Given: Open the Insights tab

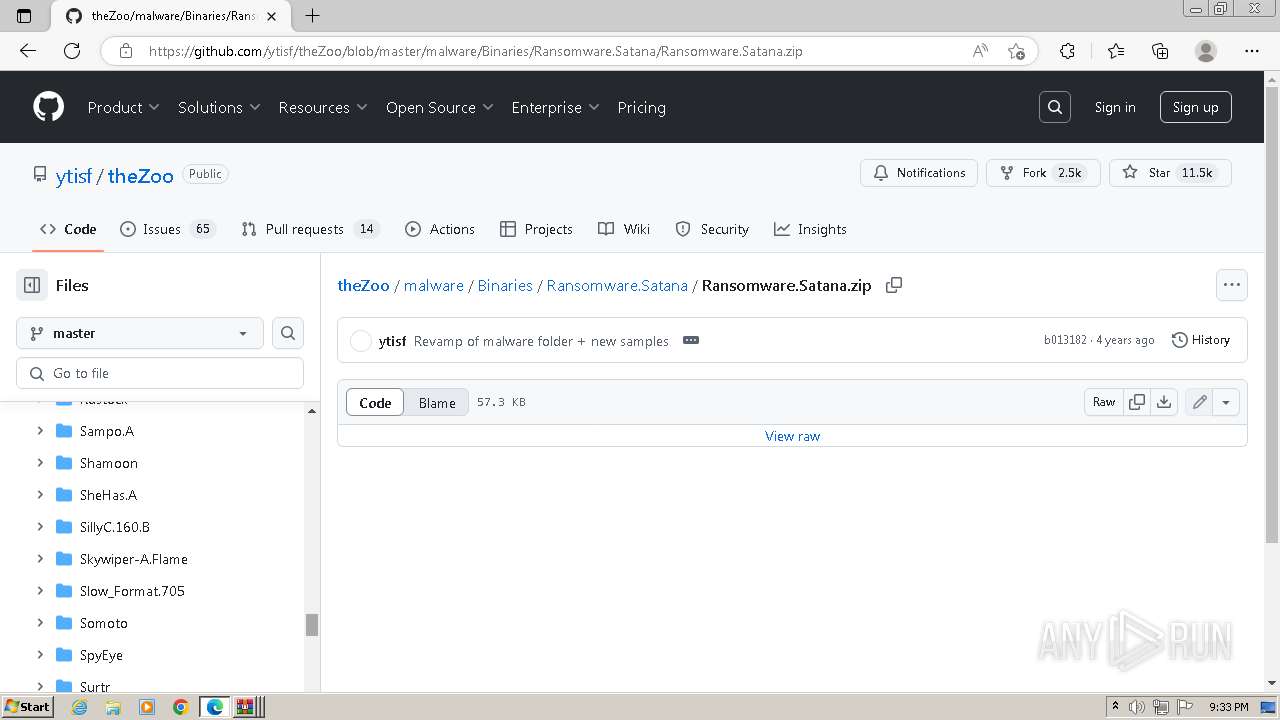Looking at the screenshot, I should (x=810, y=229).
